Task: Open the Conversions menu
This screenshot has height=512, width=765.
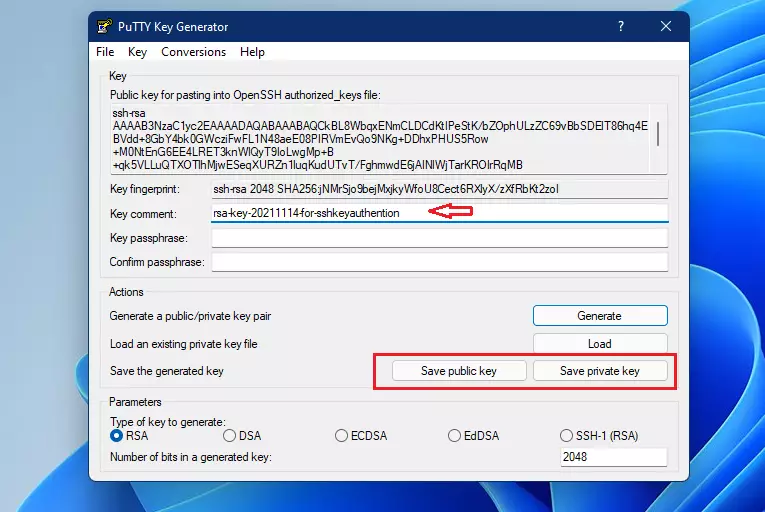Action: tap(194, 52)
